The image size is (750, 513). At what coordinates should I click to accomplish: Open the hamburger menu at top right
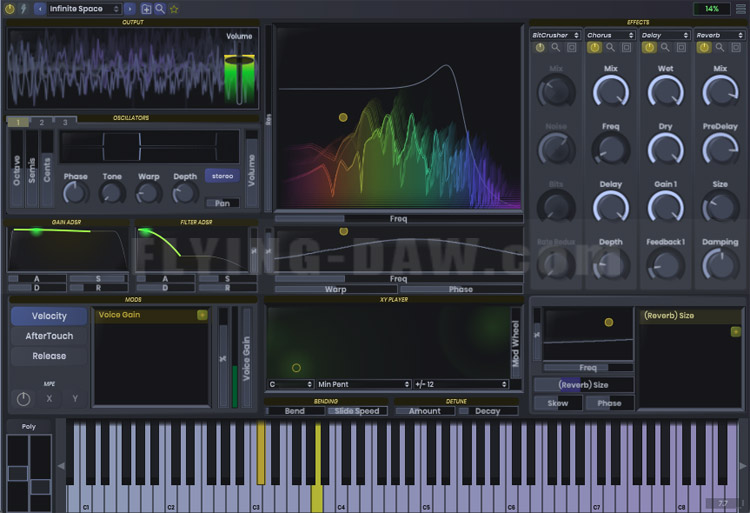pos(740,9)
